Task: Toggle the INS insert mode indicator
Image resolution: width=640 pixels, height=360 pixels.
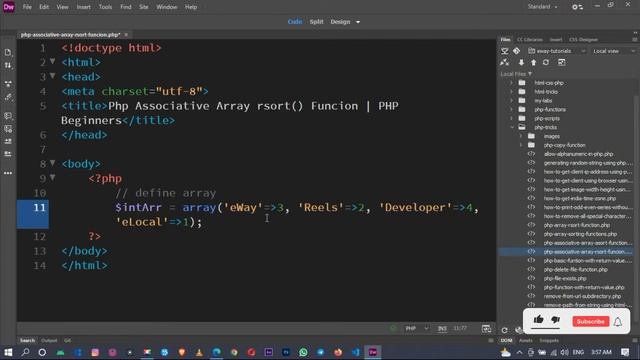Action: tap(442, 329)
